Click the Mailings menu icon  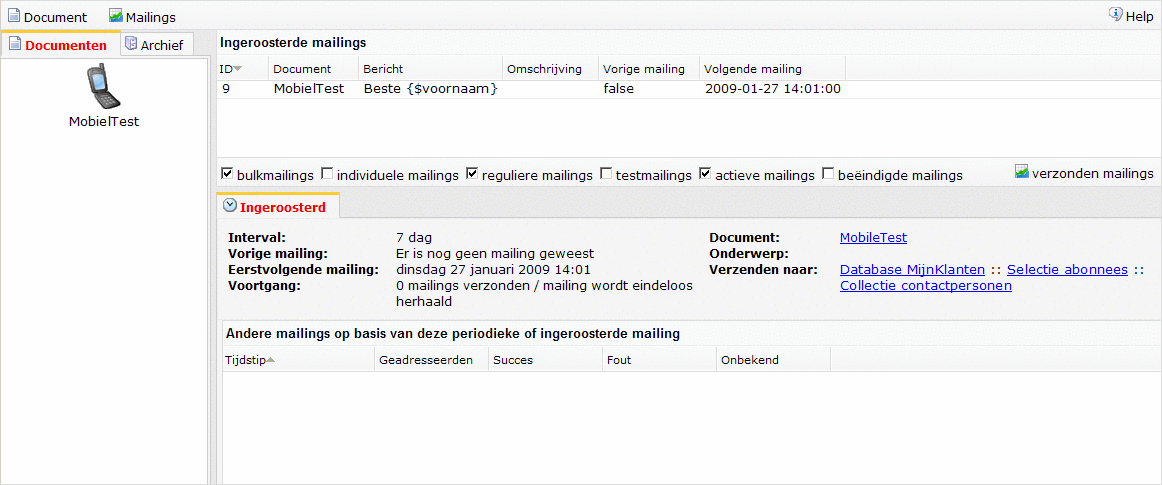[x=115, y=16]
